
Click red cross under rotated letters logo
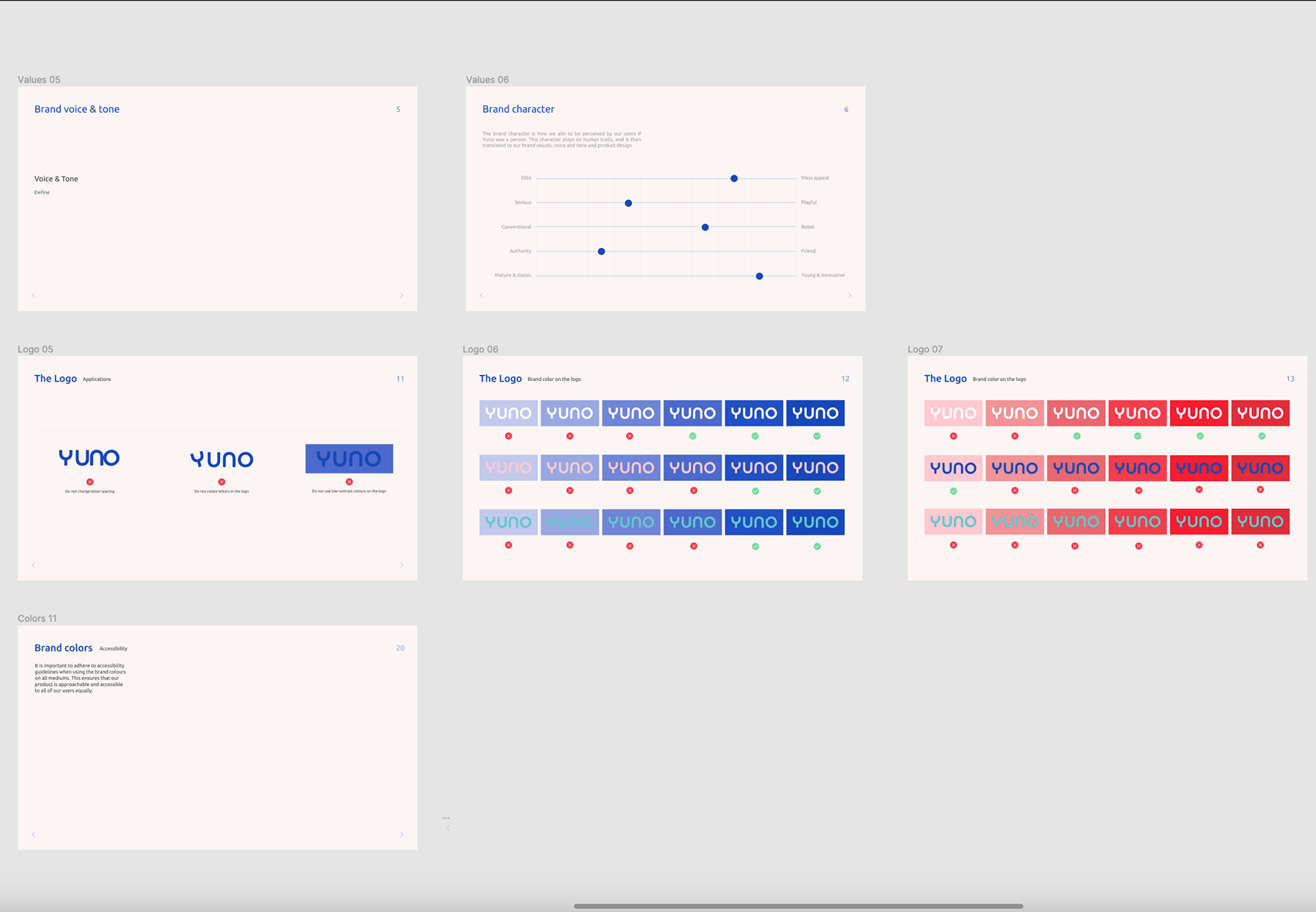tap(221, 482)
